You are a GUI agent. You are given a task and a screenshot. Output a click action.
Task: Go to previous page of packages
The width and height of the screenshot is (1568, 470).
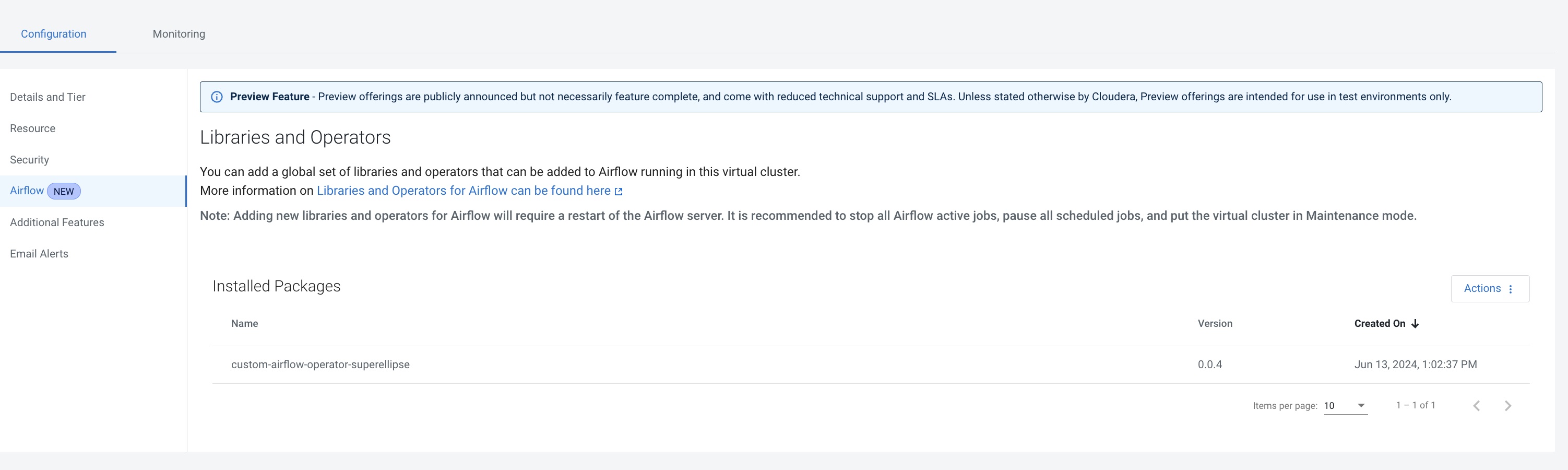[x=1476, y=406]
